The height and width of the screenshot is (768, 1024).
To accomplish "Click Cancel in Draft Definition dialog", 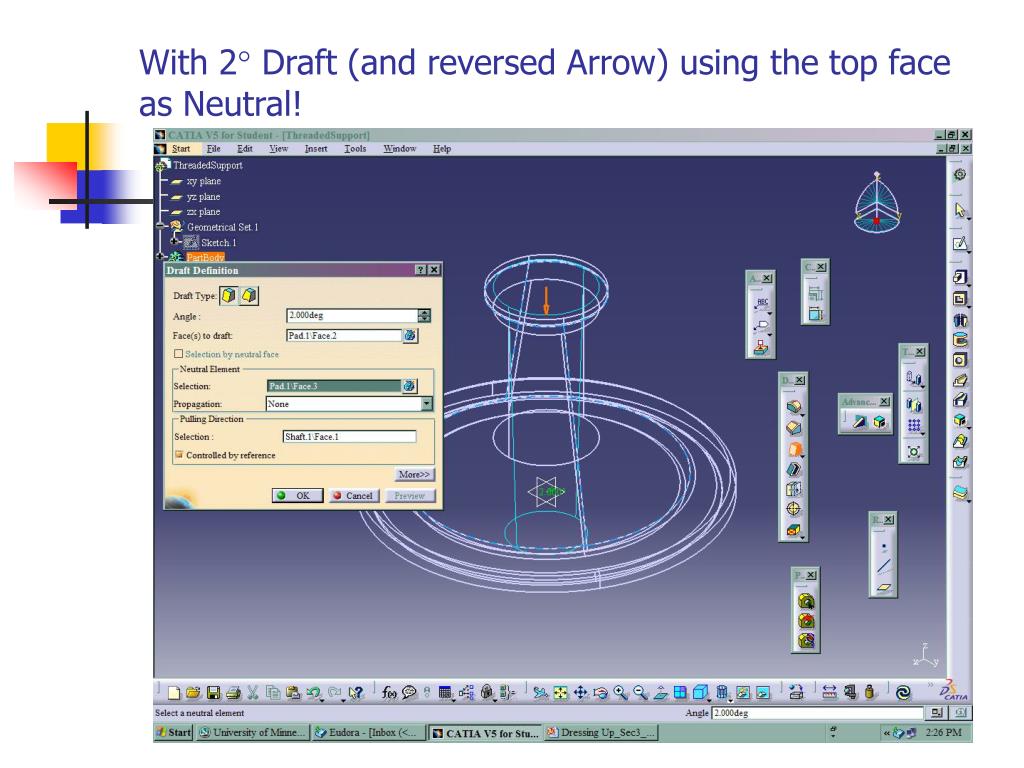I will pyautogui.click(x=354, y=496).
